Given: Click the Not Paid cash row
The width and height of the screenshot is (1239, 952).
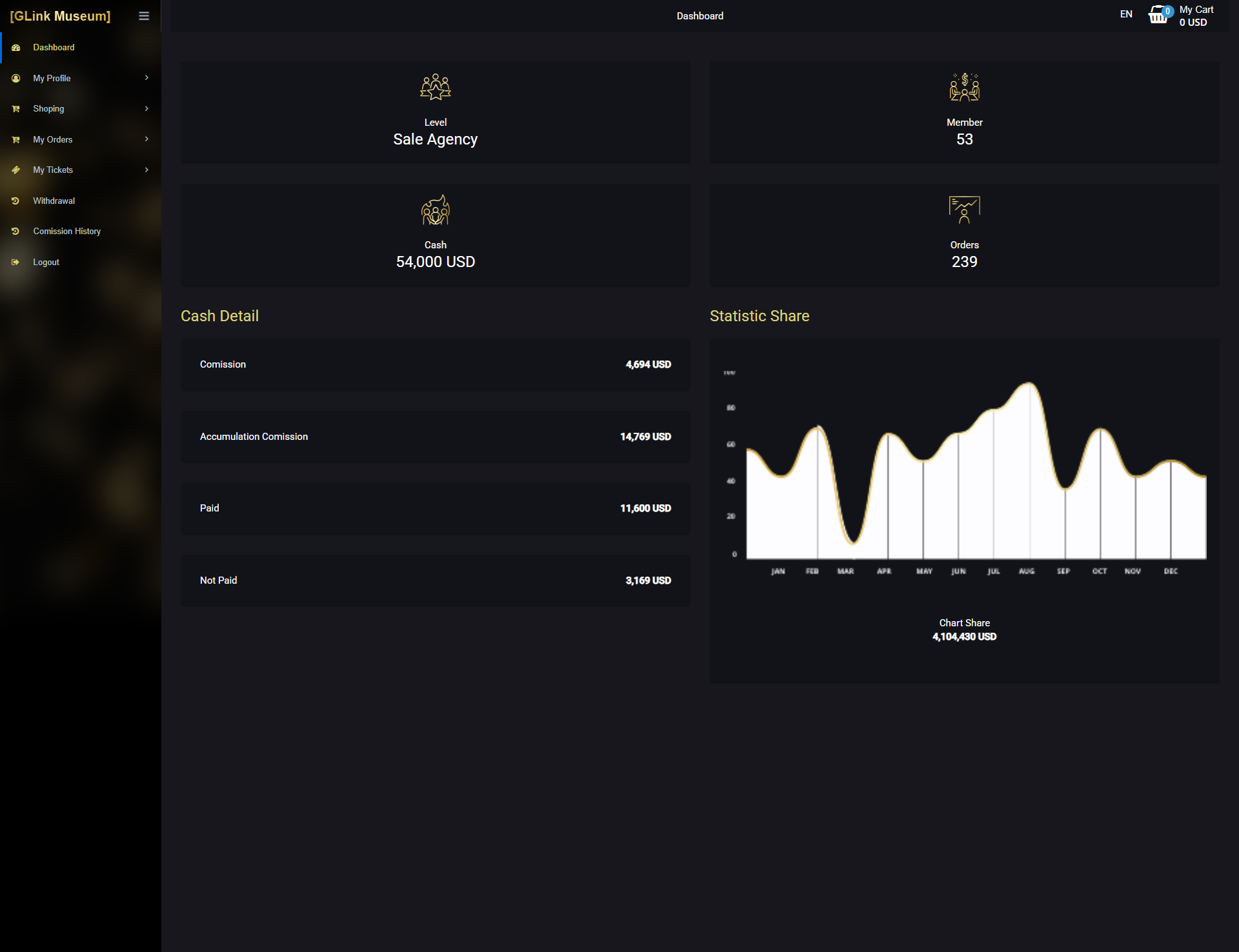Looking at the screenshot, I should [436, 580].
